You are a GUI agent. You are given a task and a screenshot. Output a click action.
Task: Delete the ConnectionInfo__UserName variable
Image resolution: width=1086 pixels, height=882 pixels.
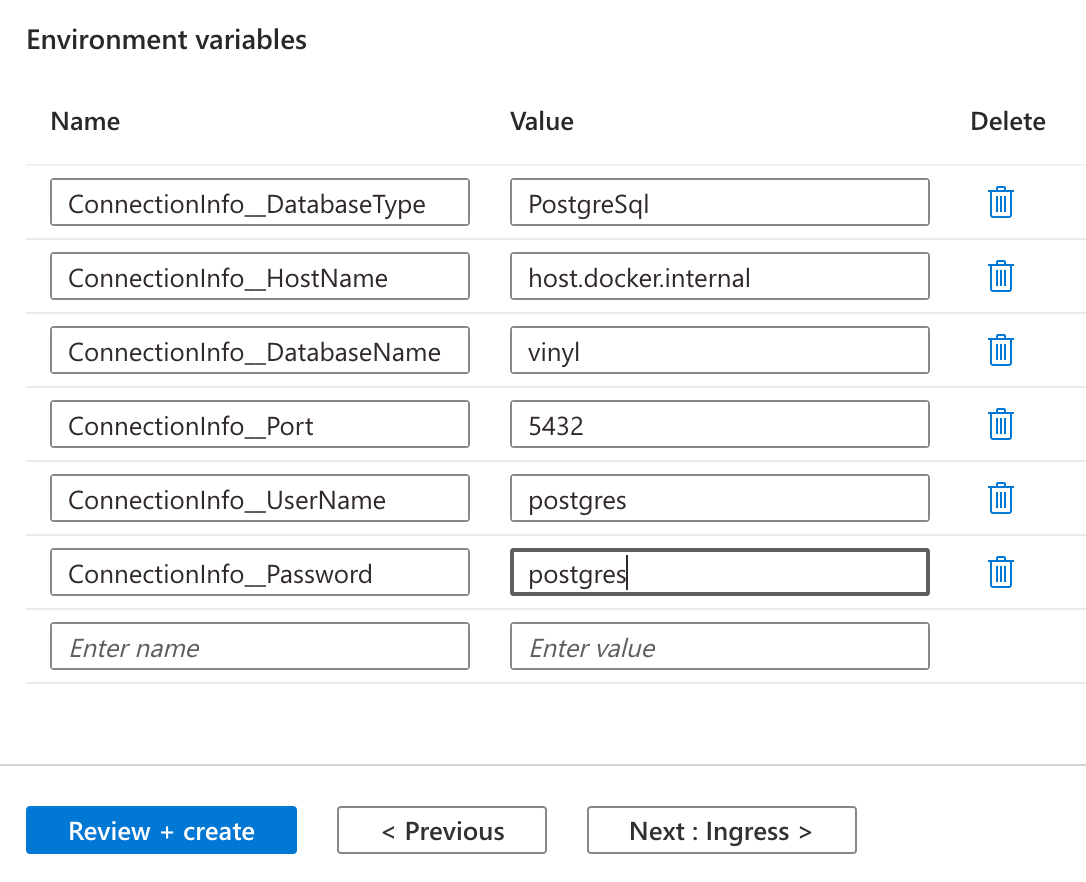pyautogui.click(x=1001, y=498)
